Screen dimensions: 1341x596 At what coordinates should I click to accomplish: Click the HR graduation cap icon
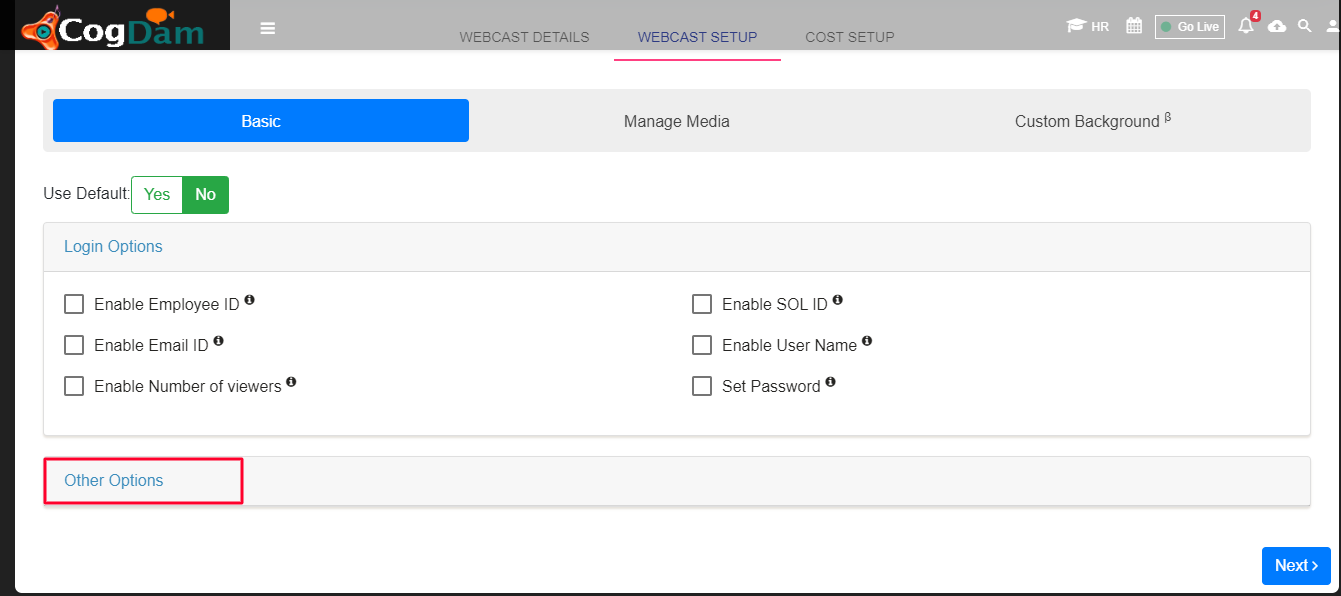tap(1076, 26)
